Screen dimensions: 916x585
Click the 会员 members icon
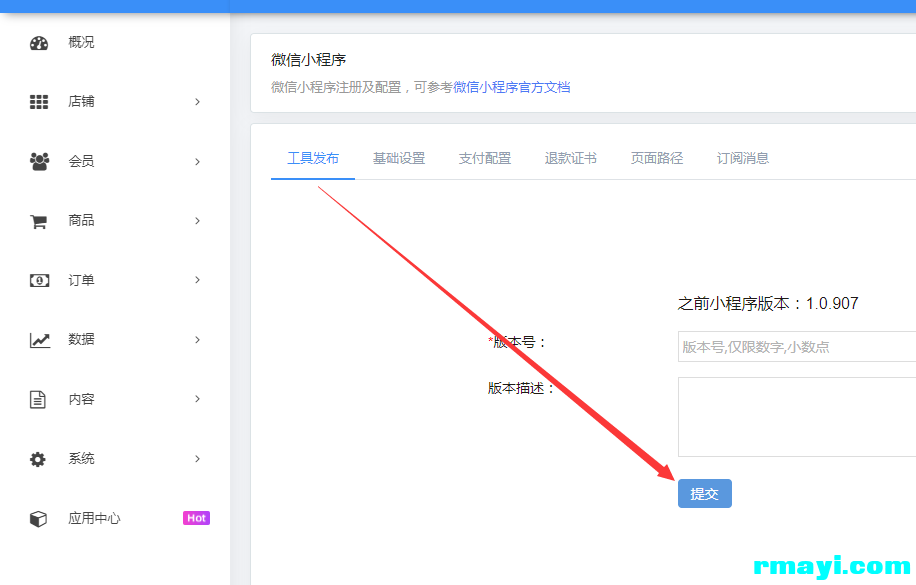pyautogui.click(x=39, y=161)
